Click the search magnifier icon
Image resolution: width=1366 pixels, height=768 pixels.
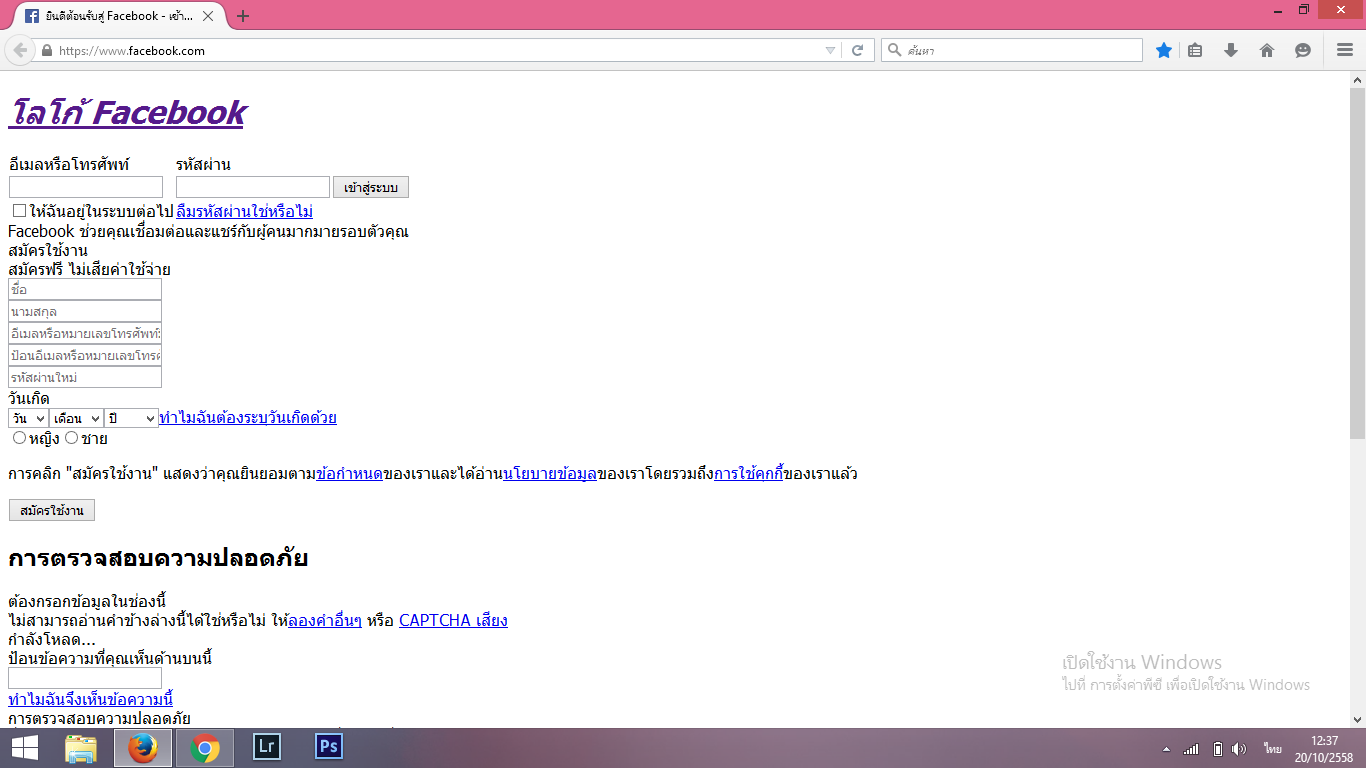pos(894,50)
